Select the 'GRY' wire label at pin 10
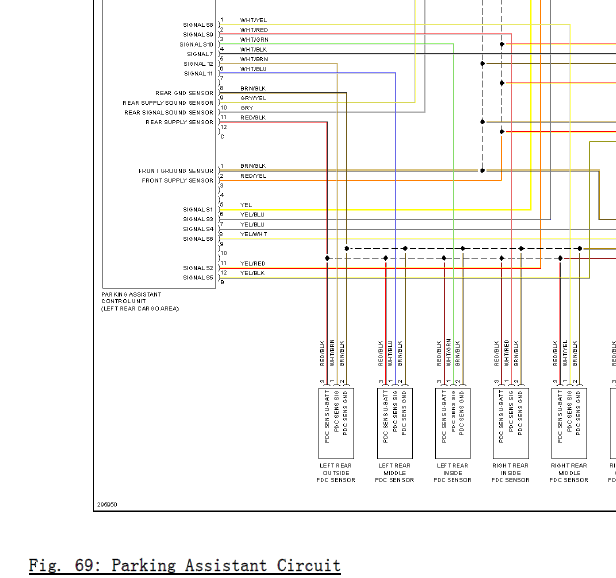 point(247,108)
